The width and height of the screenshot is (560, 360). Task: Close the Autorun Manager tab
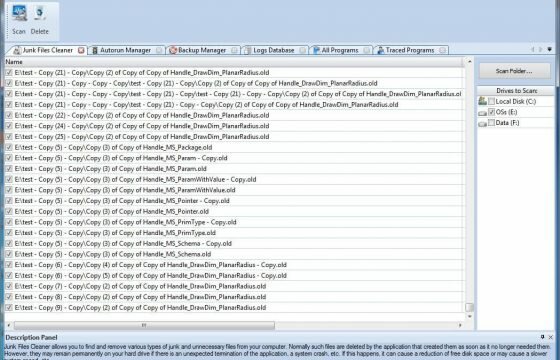[x=159, y=50]
